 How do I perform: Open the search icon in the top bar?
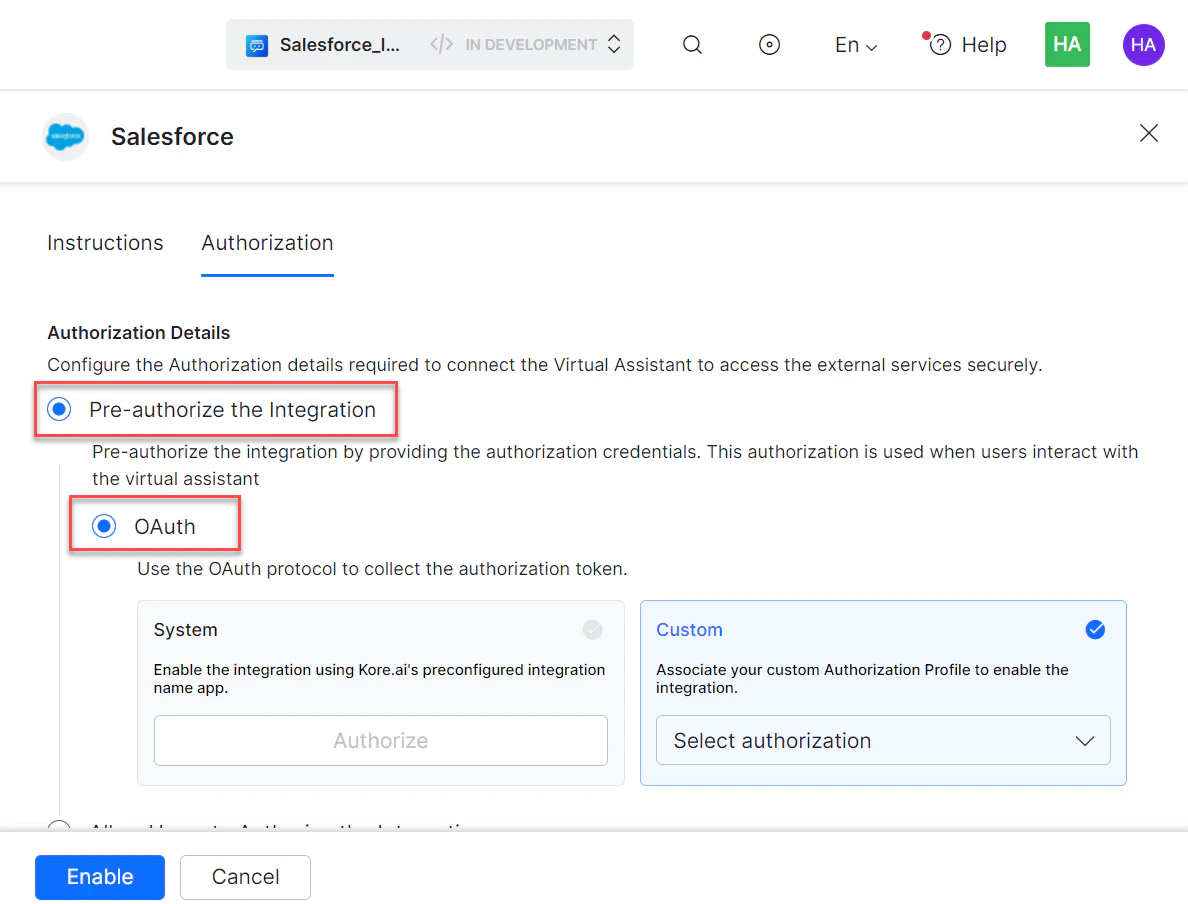click(x=692, y=44)
